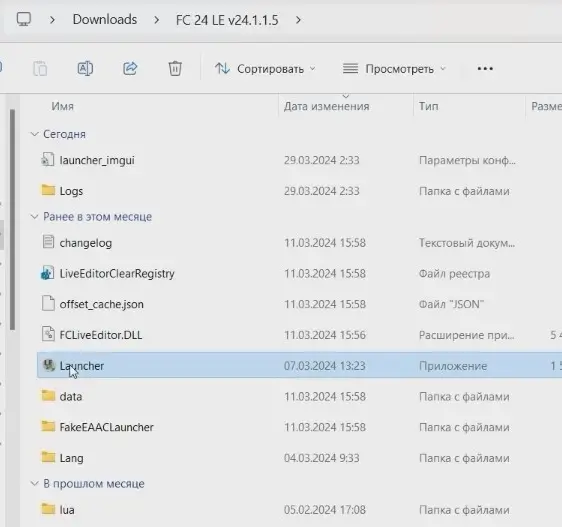Click the Lang folder name
This screenshot has height=527, width=562.
(x=71, y=458)
